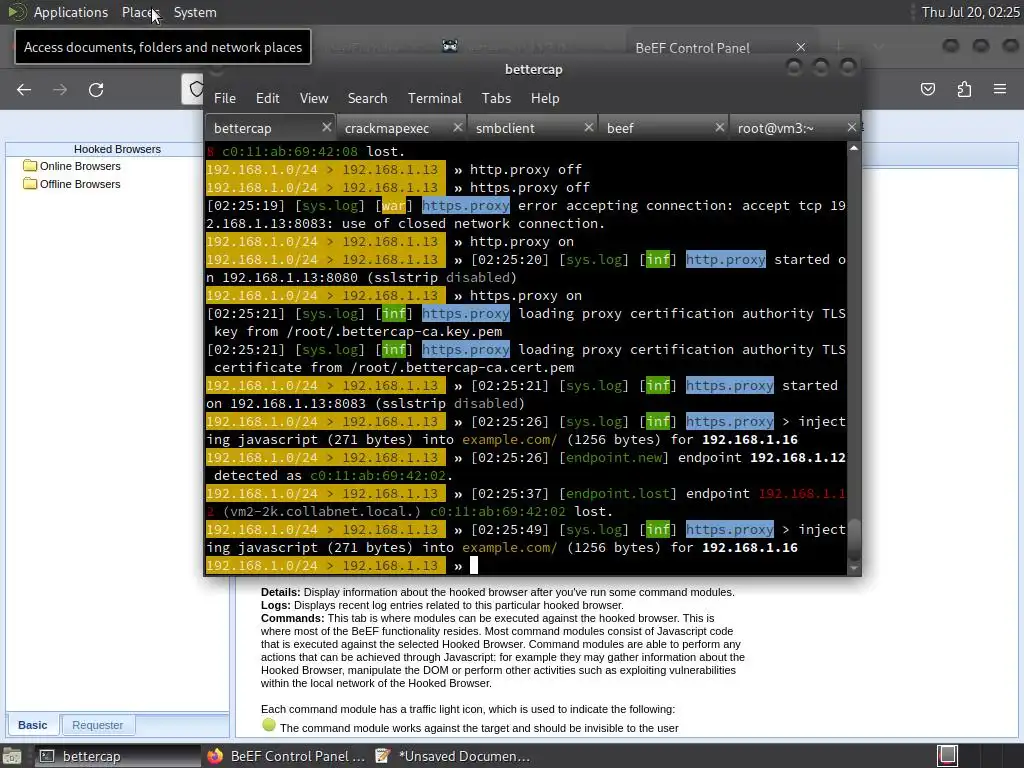Click the terminal icon in taskbar
Screen dimensions: 1024x768
point(47,756)
